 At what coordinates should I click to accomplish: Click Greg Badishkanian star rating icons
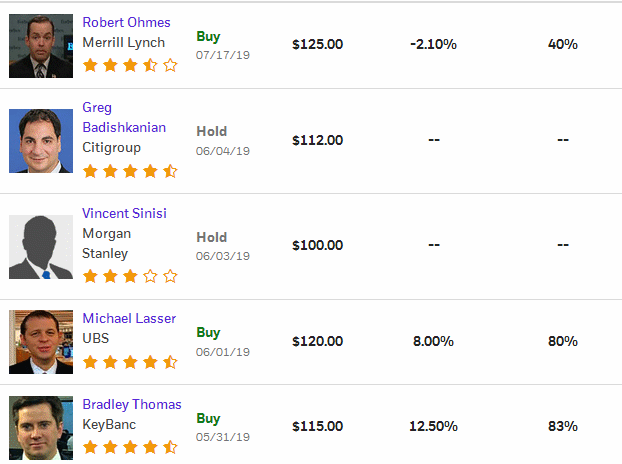(130, 171)
